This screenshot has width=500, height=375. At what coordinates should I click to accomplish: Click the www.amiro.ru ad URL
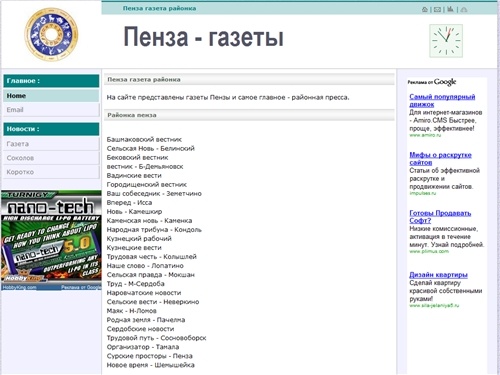(x=425, y=135)
